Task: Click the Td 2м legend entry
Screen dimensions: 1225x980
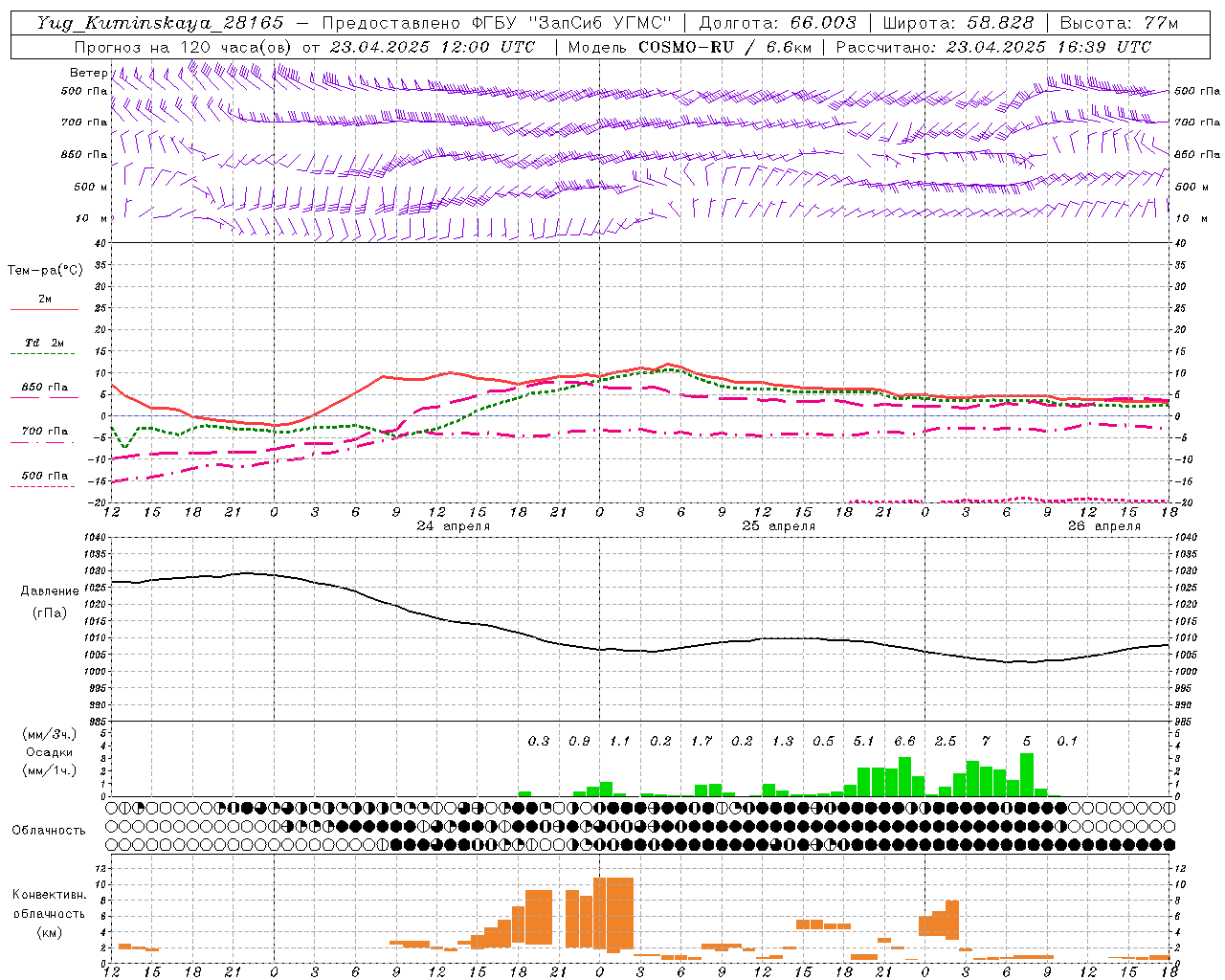Action: tap(44, 343)
